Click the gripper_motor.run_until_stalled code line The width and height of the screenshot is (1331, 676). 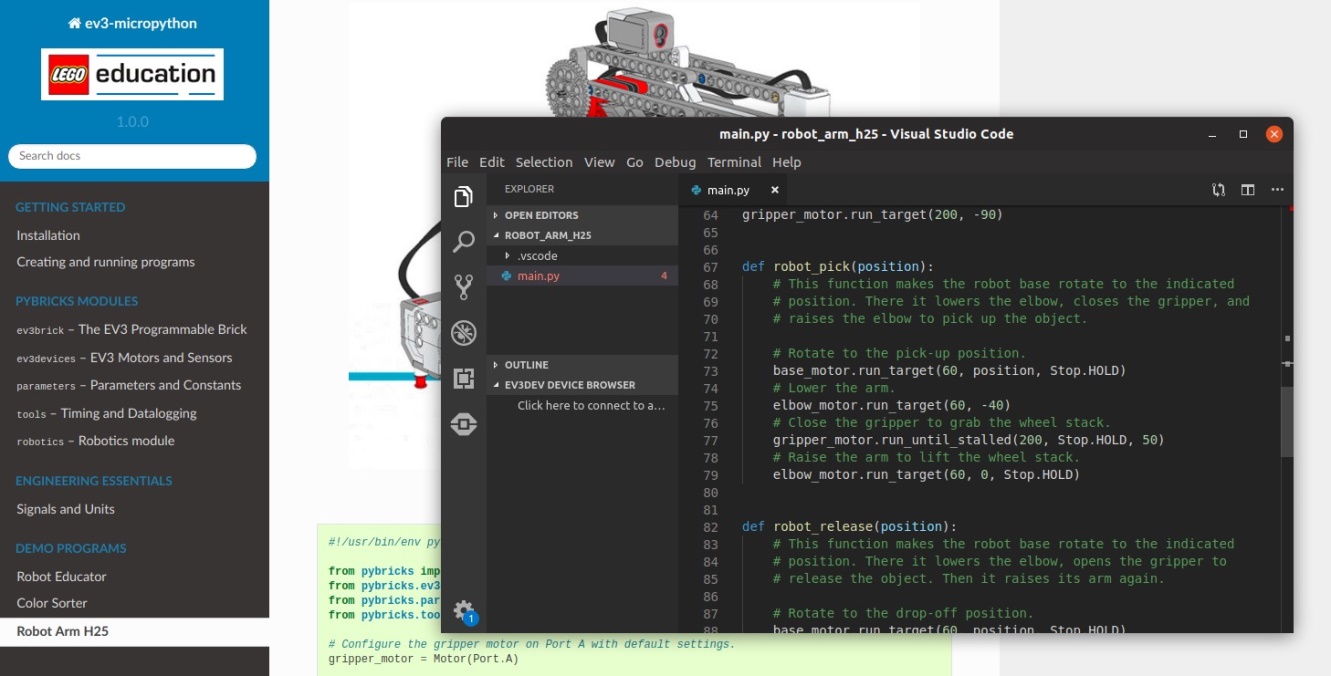[969, 440]
